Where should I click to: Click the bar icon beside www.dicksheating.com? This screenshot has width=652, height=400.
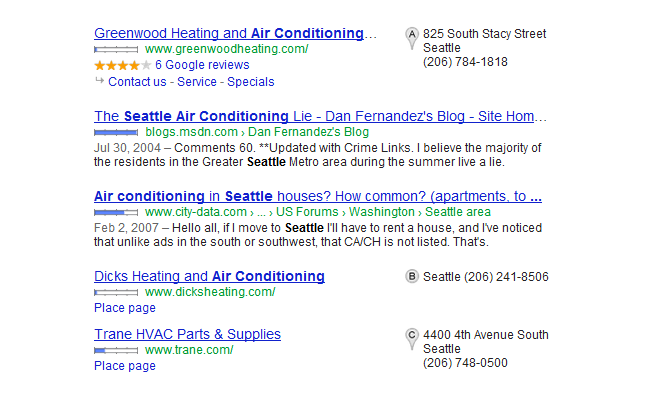(x=116, y=293)
